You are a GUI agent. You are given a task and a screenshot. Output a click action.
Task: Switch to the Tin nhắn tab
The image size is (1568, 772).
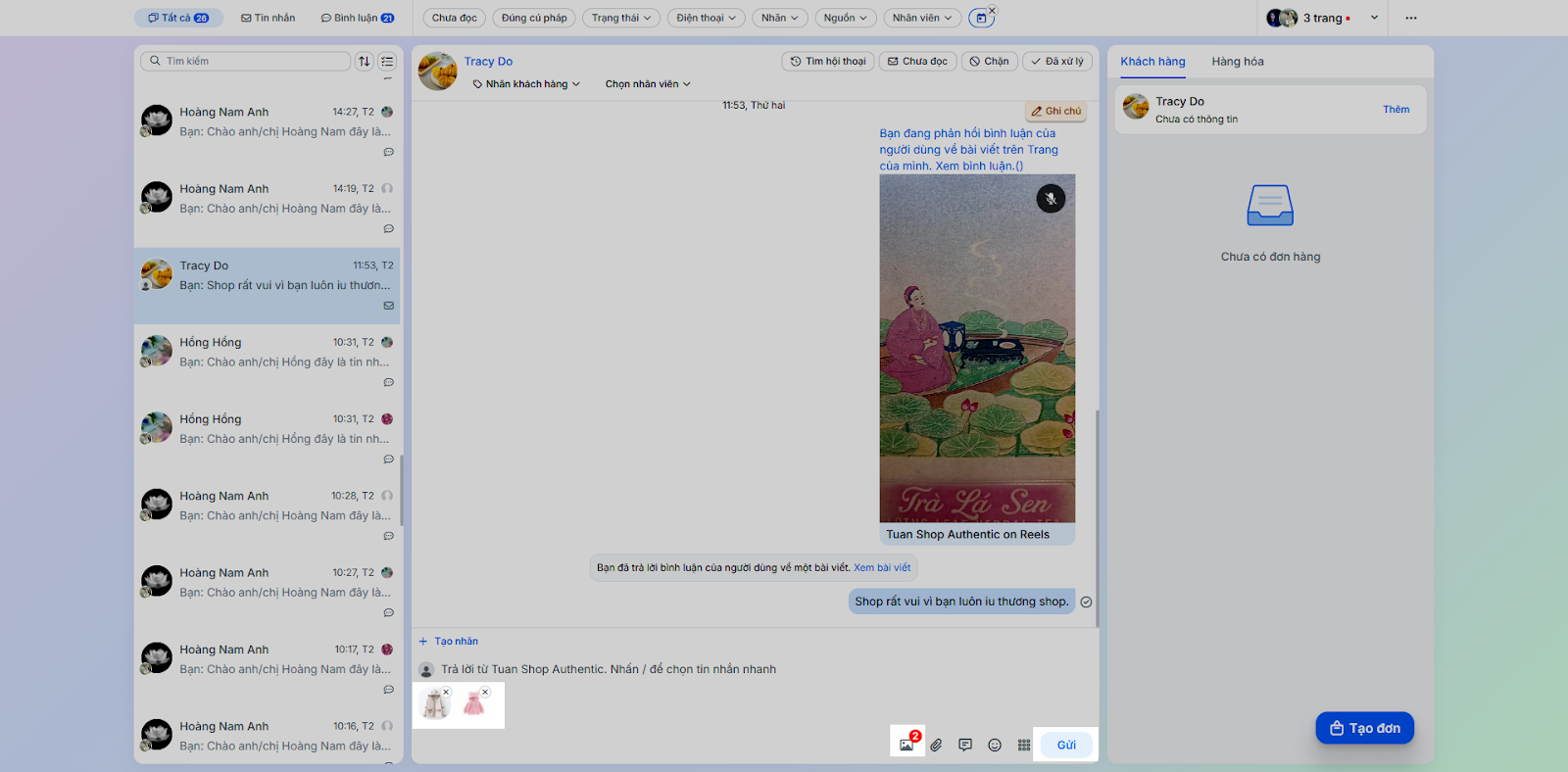[x=269, y=18]
